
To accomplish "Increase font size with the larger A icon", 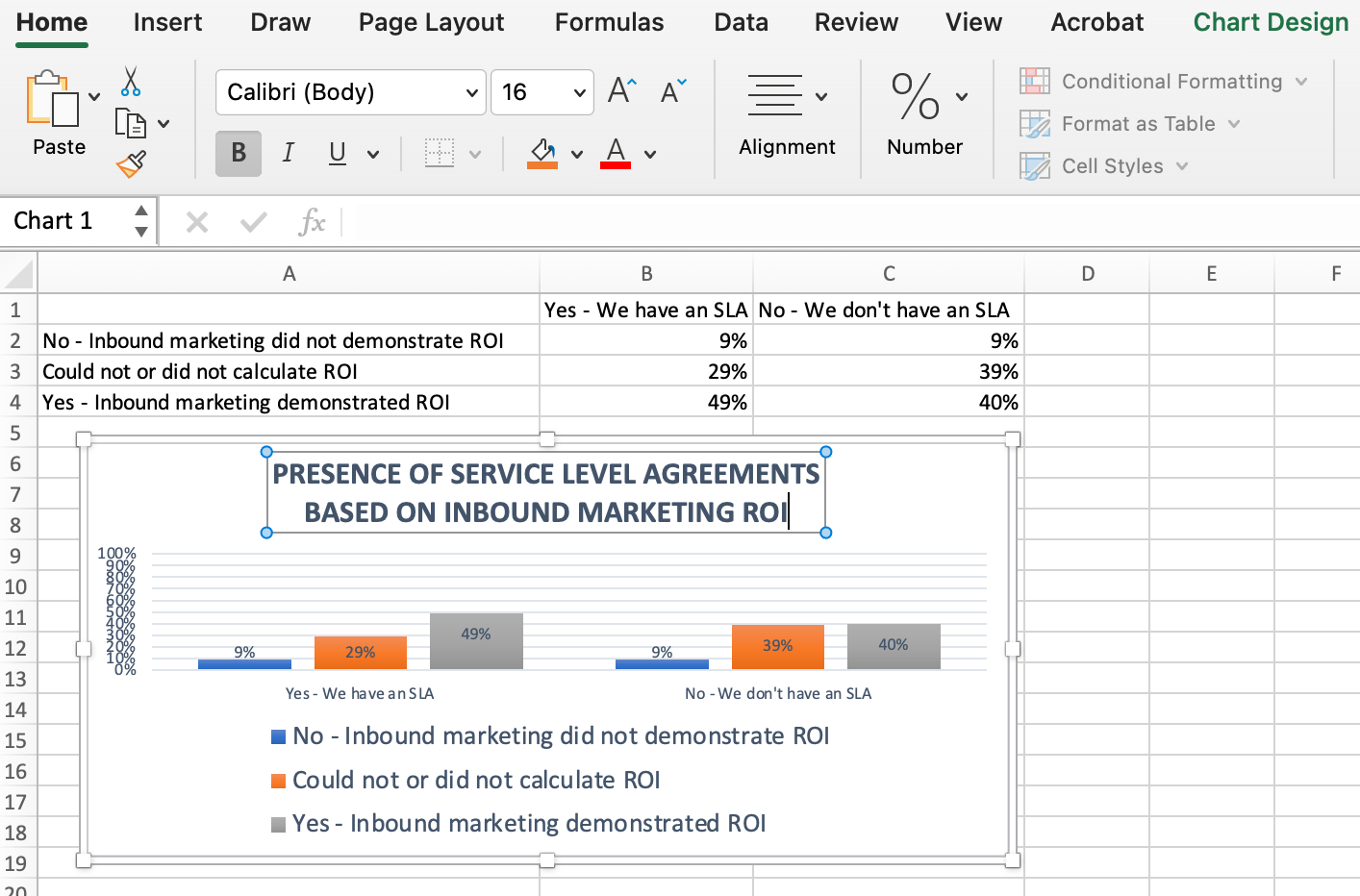I will point(622,91).
